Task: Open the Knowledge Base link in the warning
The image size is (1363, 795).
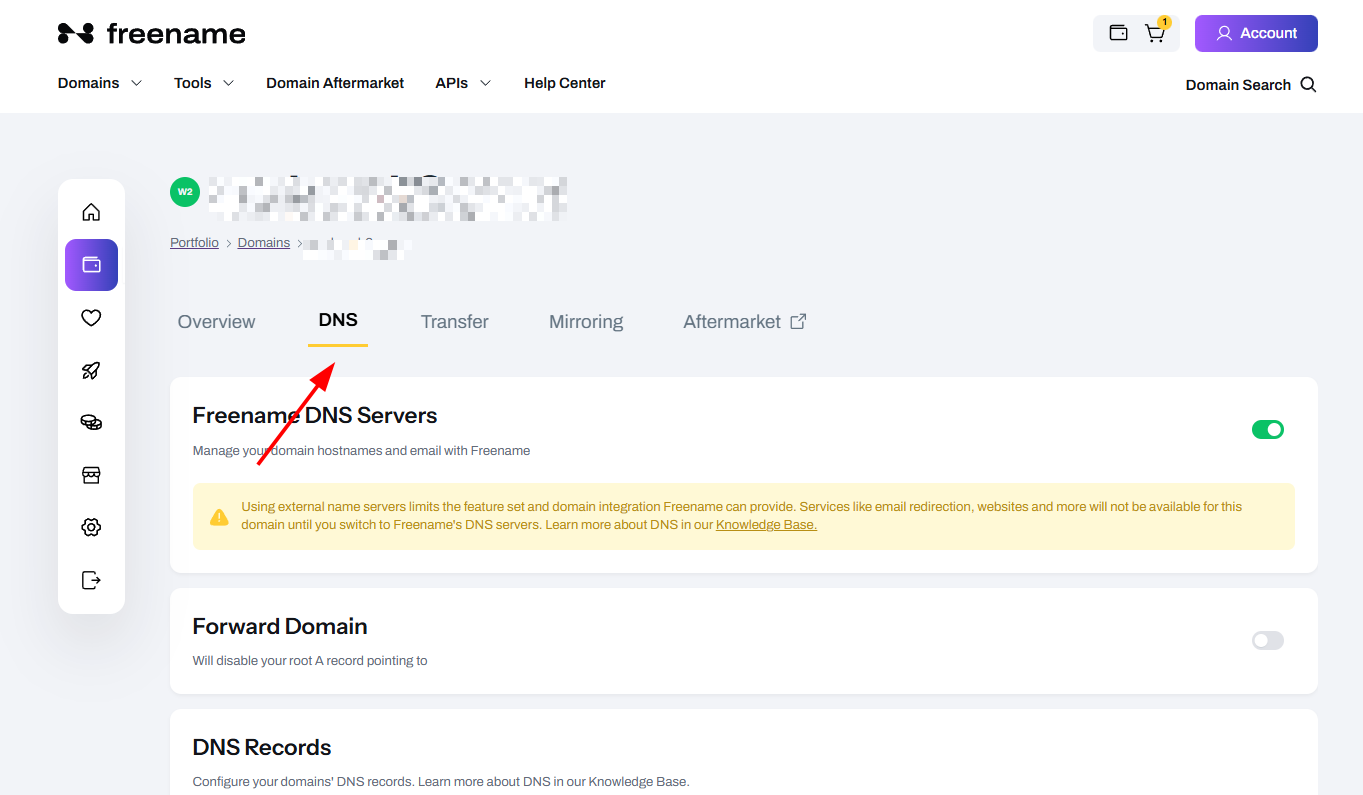Action: [766, 525]
